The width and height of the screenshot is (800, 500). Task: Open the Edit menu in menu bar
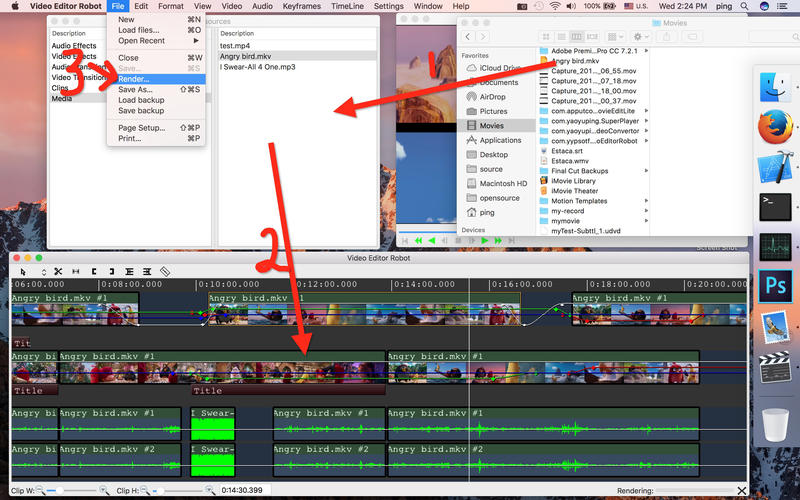(x=141, y=6)
